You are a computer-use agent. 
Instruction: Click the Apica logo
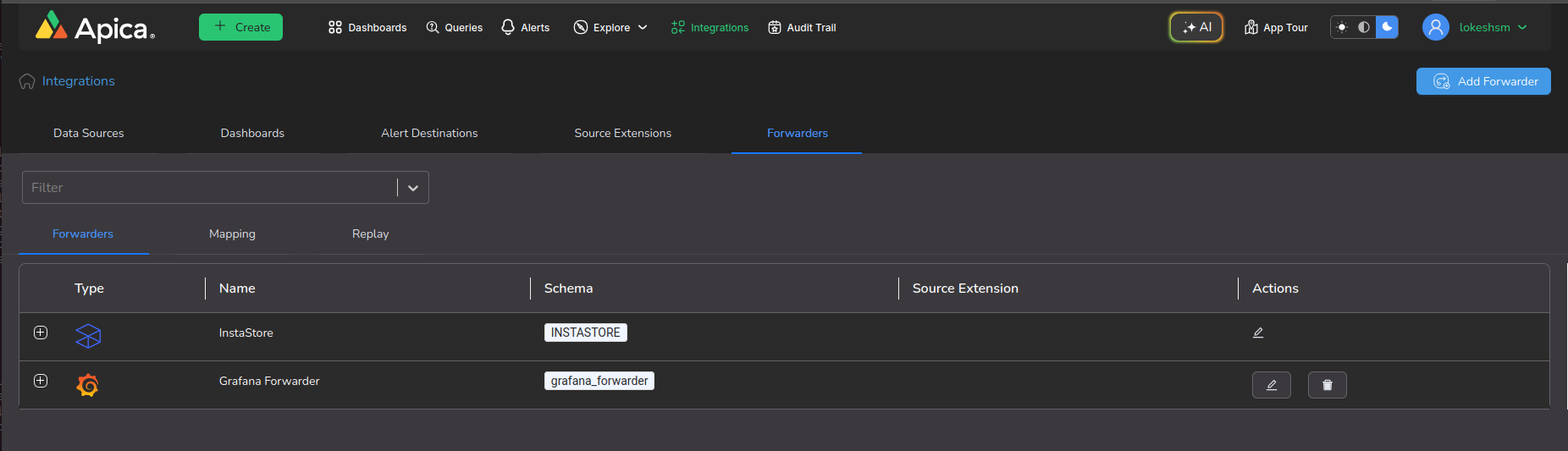94,28
